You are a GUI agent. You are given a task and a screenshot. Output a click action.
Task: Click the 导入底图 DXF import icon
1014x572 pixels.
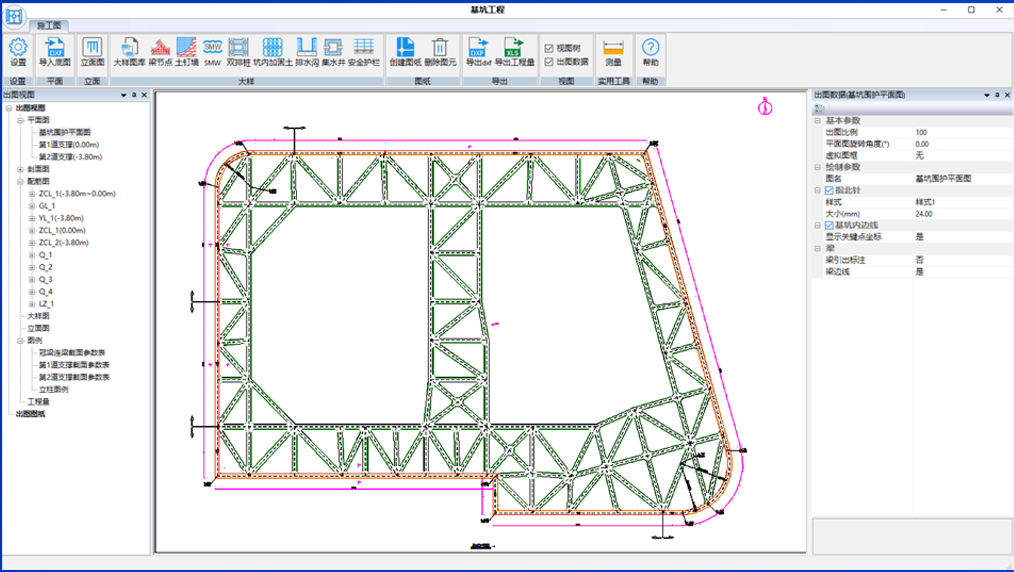pyautogui.click(x=54, y=48)
